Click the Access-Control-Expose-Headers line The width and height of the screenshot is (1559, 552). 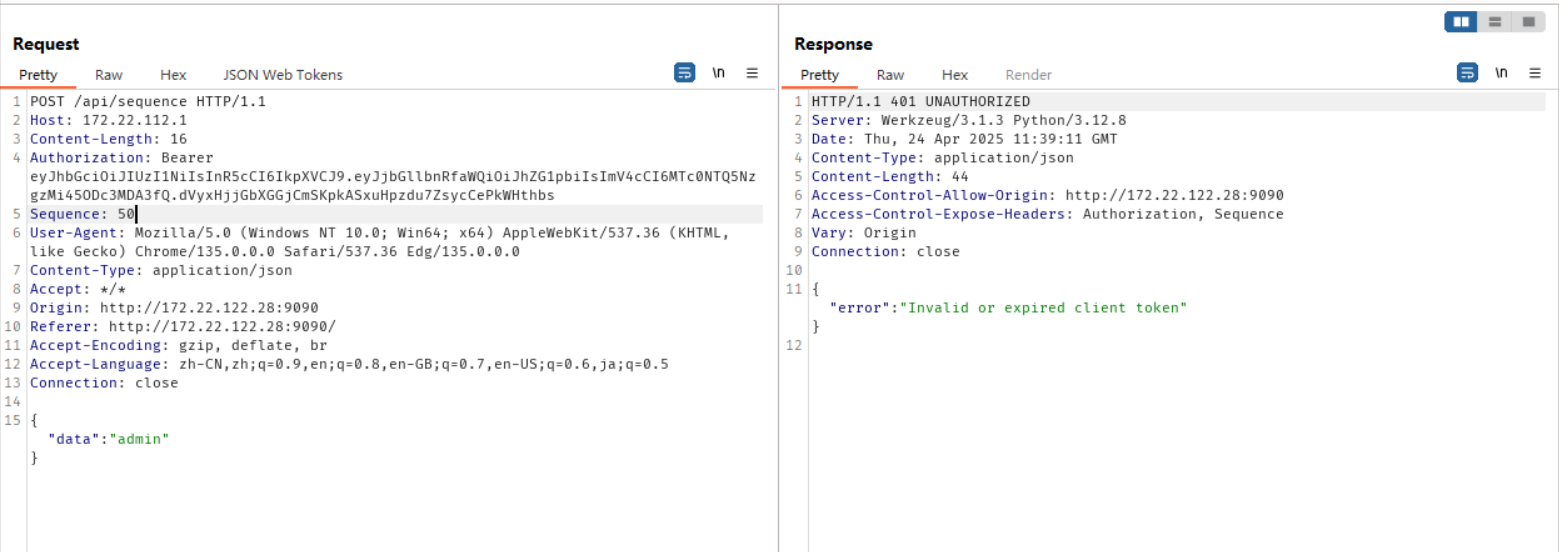pyautogui.click(x=1048, y=214)
